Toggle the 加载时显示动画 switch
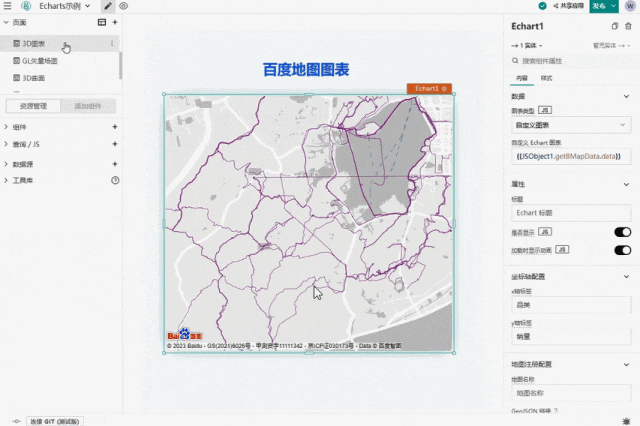Viewport: 640px width, 426px height. pos(622,250)
